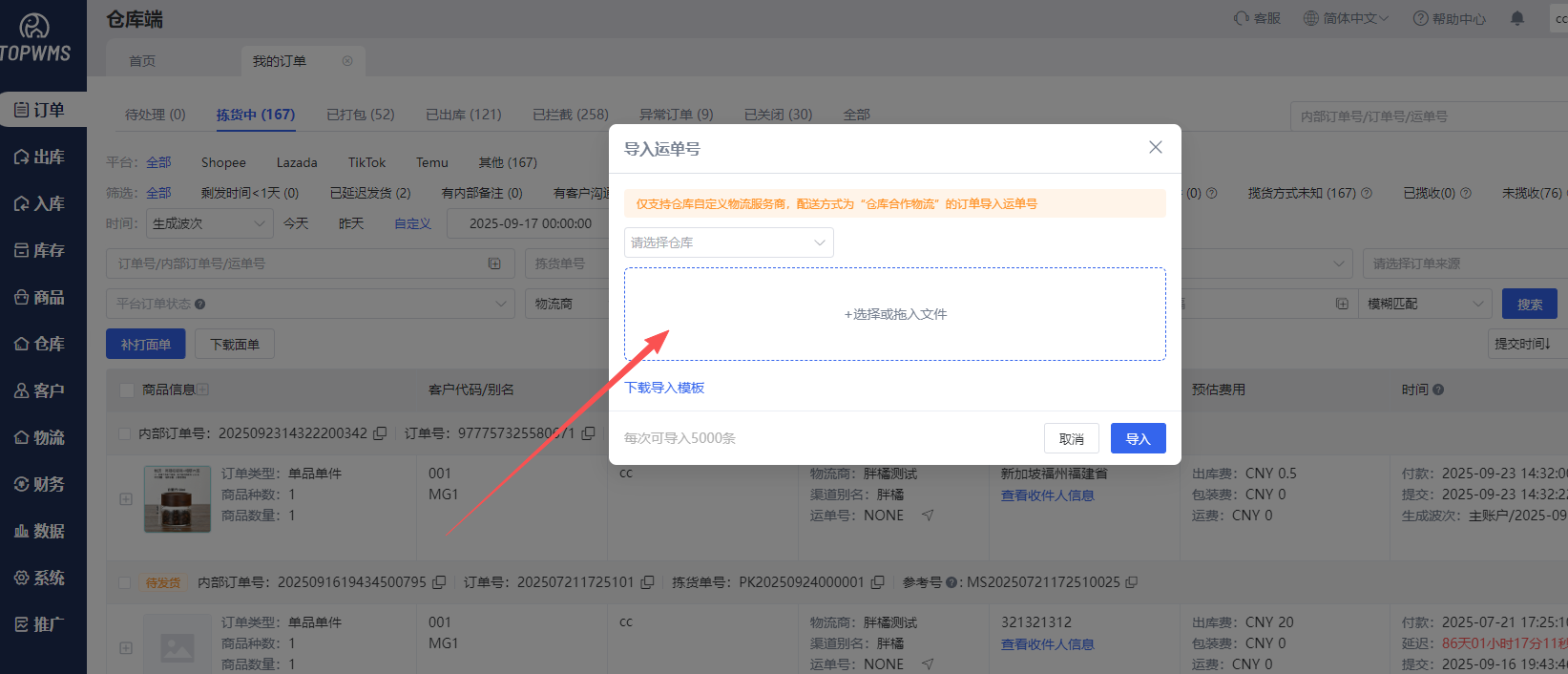
Task: Click 搜索 button
Action: [x=1530, y=305]
